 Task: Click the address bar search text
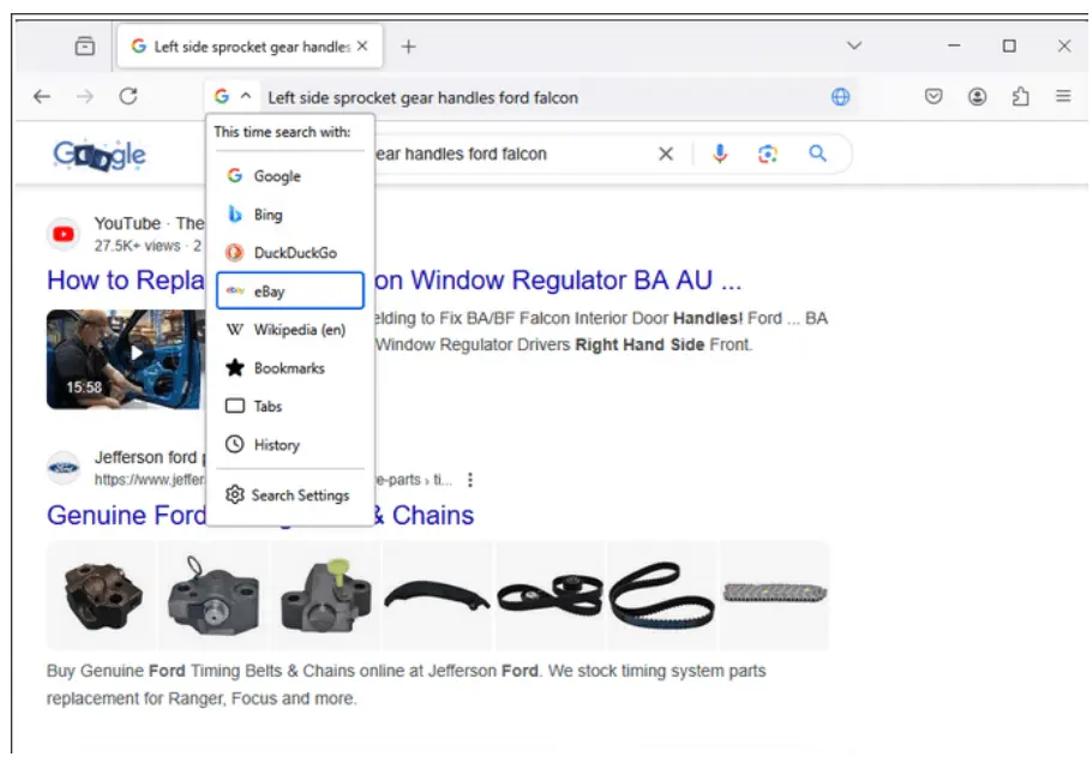(423, 97)
